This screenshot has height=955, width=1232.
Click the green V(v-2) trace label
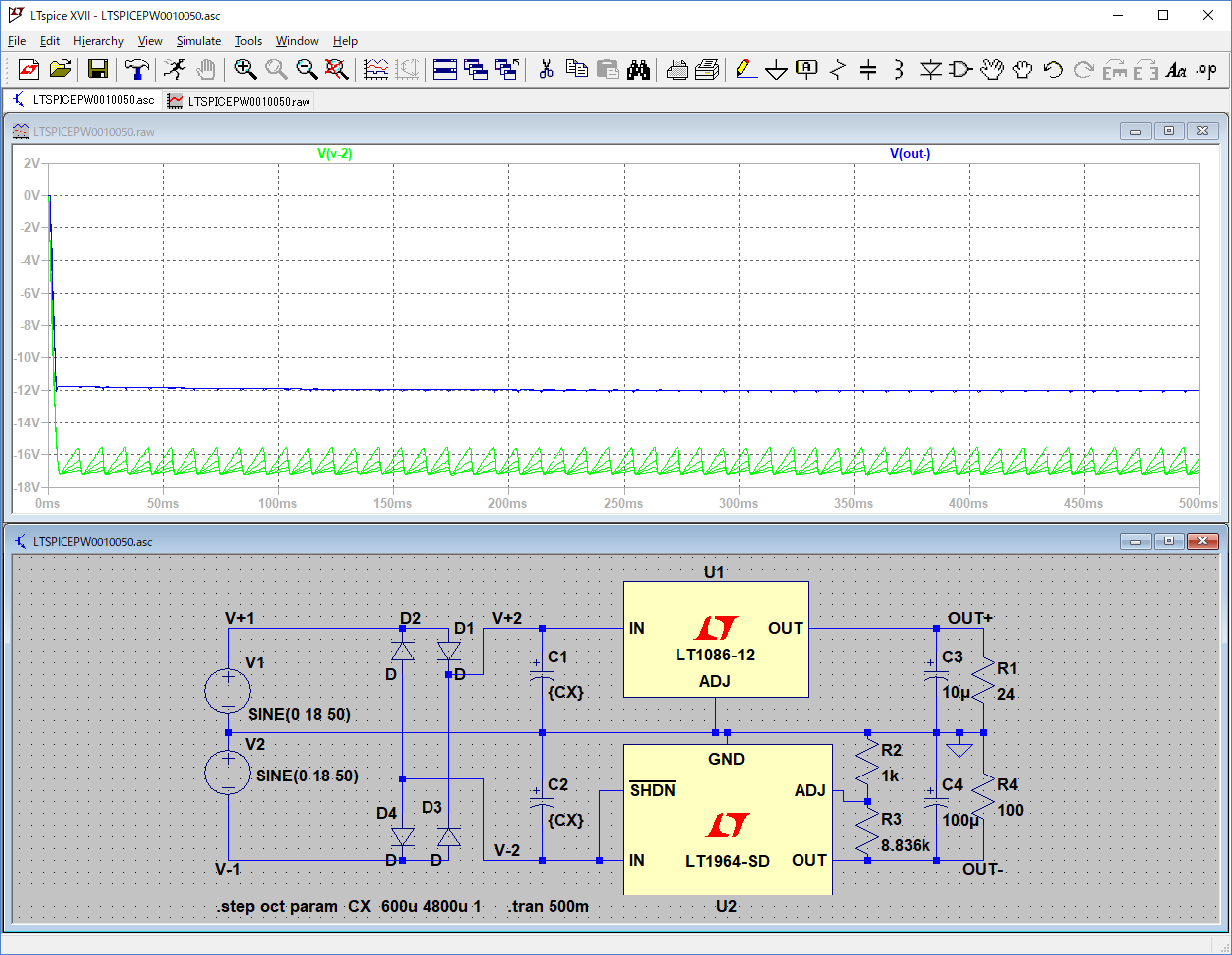point(334,154)
